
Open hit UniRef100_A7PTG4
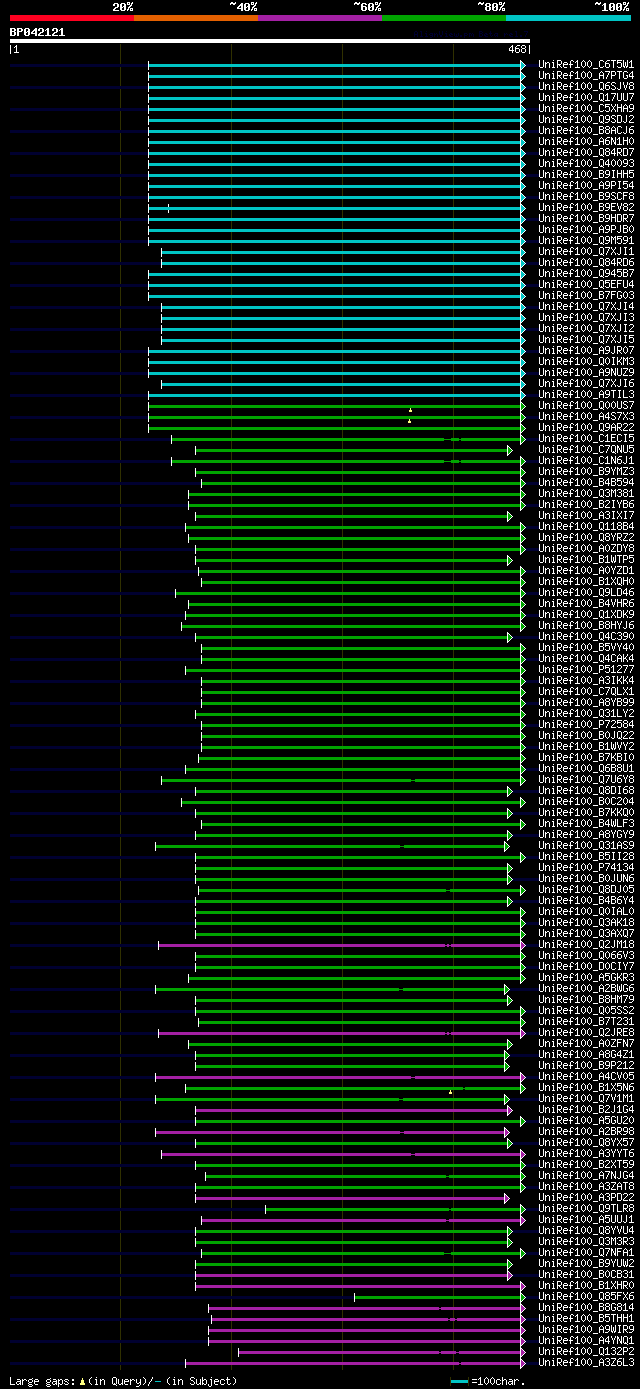pyautogui.click(x=586, y=75)
